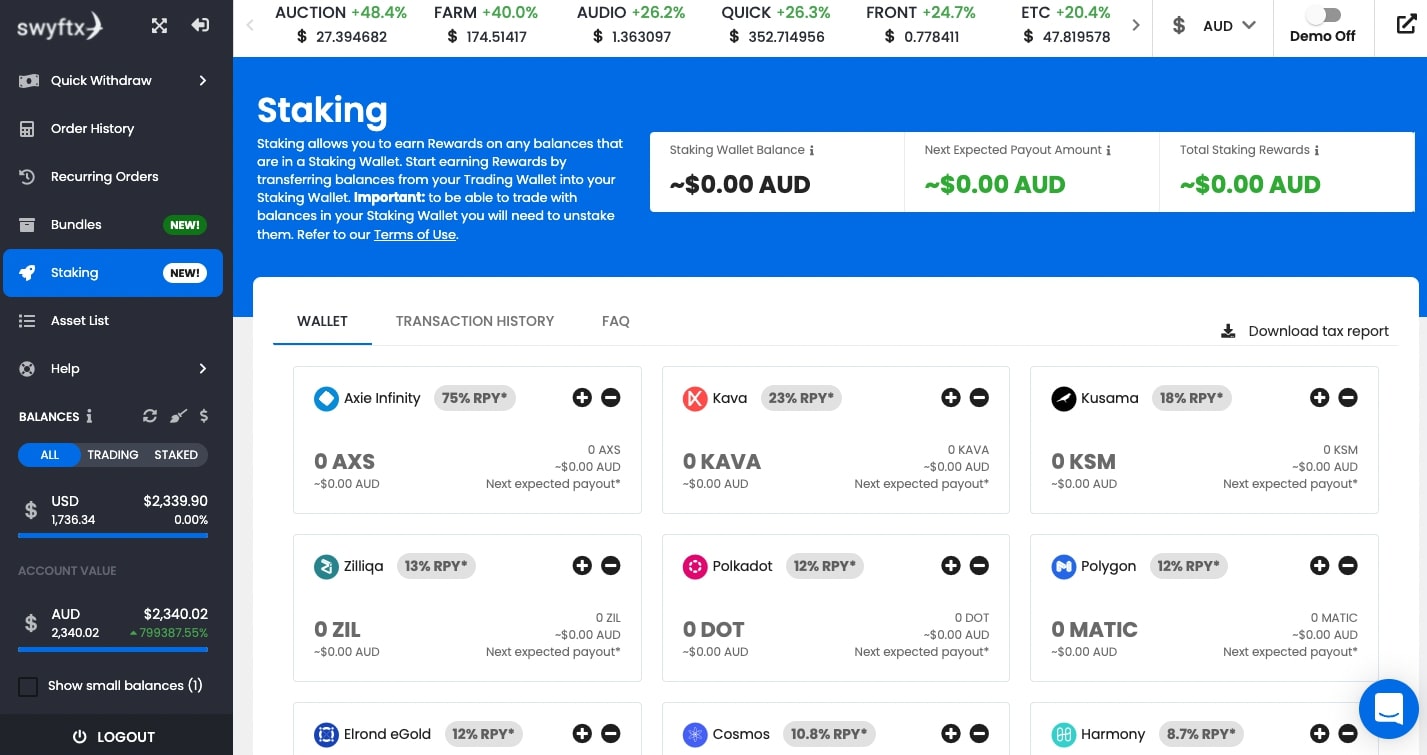Open the Terms of Use link
Viewport: 1427px width, 755px height.
tap(415, 234)
